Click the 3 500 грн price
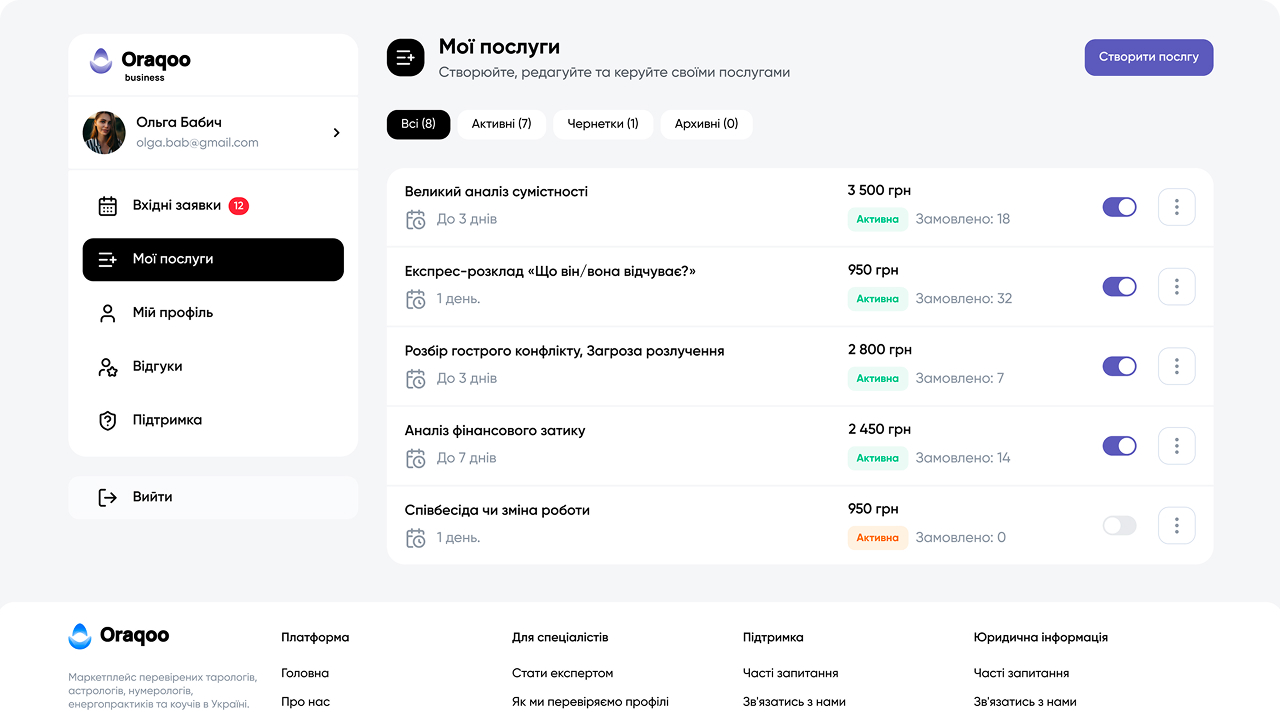This screenshot has height=720, width=1280. (880, 191)
